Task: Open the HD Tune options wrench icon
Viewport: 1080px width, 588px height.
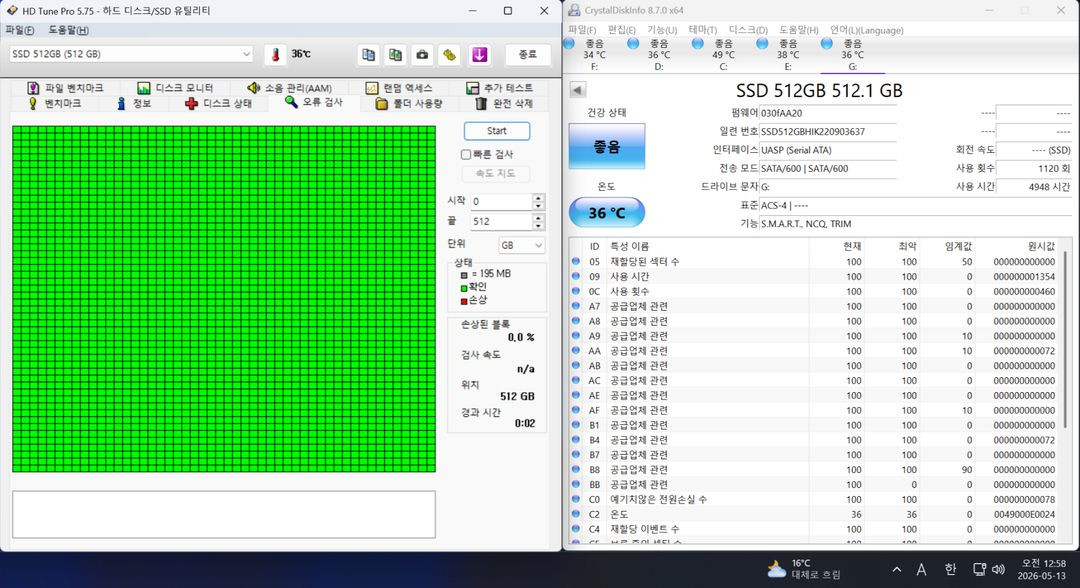Action: pyautogui.click(x=449, y=54)
